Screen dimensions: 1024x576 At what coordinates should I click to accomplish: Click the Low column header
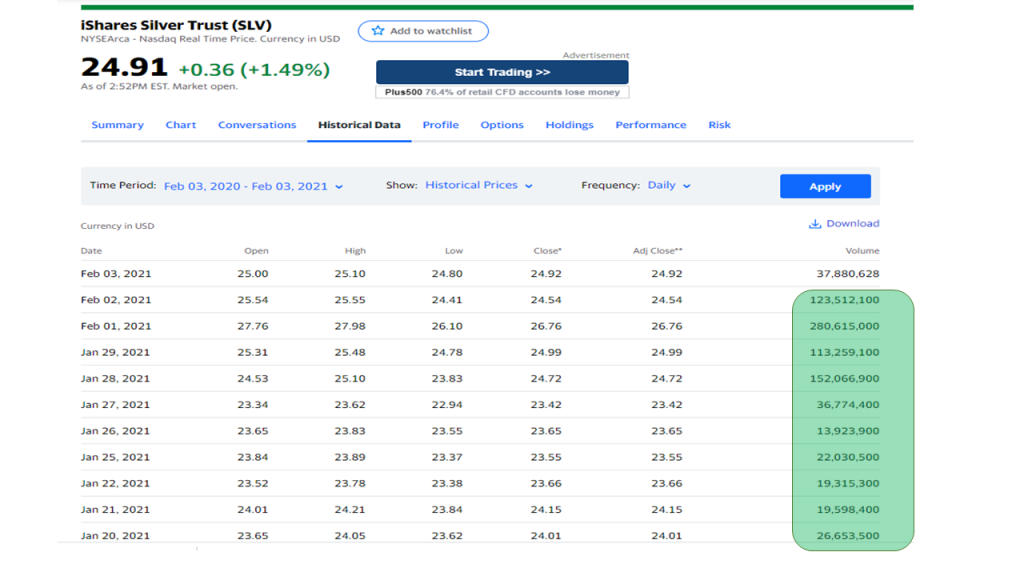[454, 251]
